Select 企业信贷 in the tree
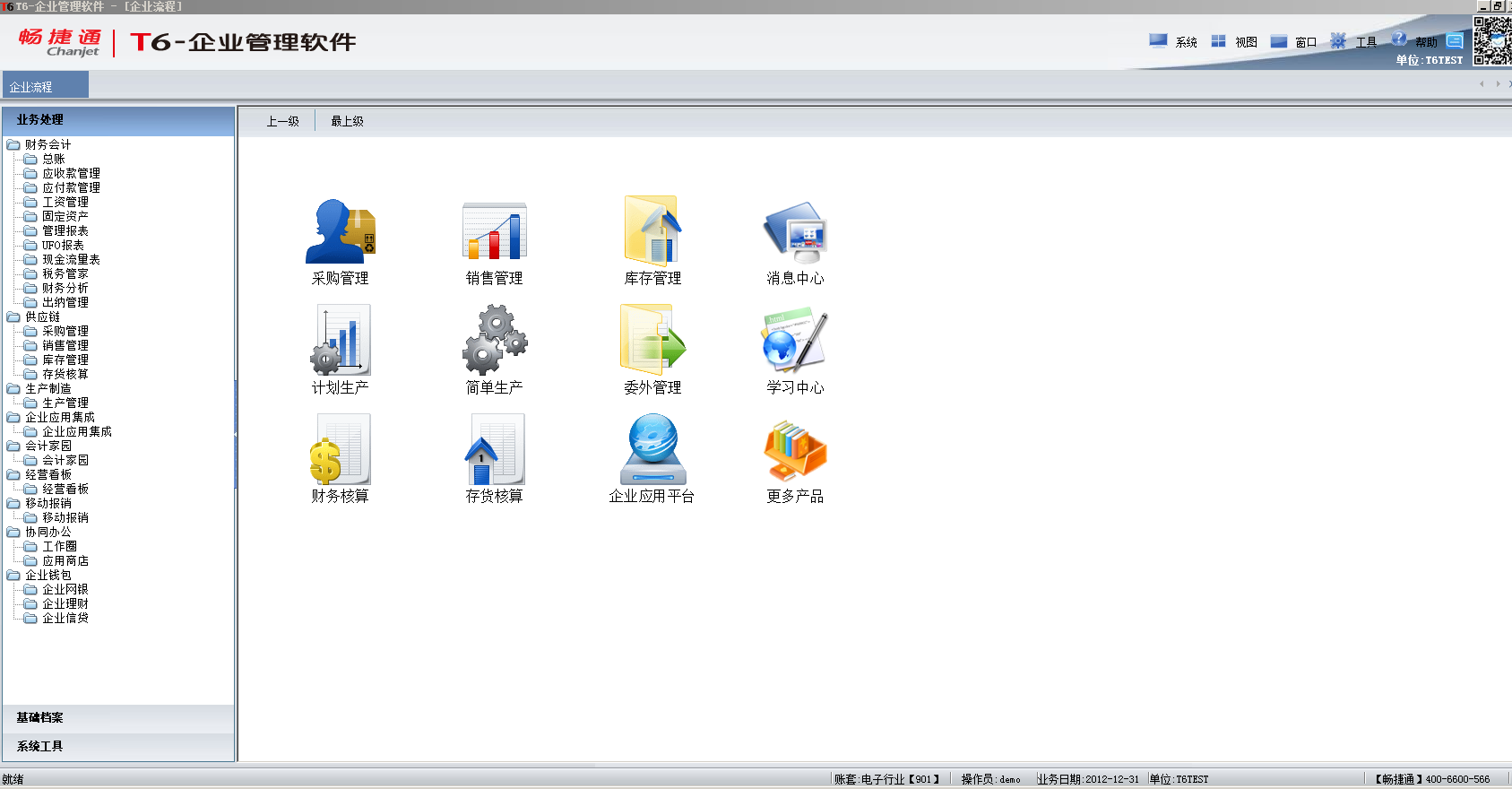The height and width of the screenshot is (789, 1512). [x=65, y=618]
